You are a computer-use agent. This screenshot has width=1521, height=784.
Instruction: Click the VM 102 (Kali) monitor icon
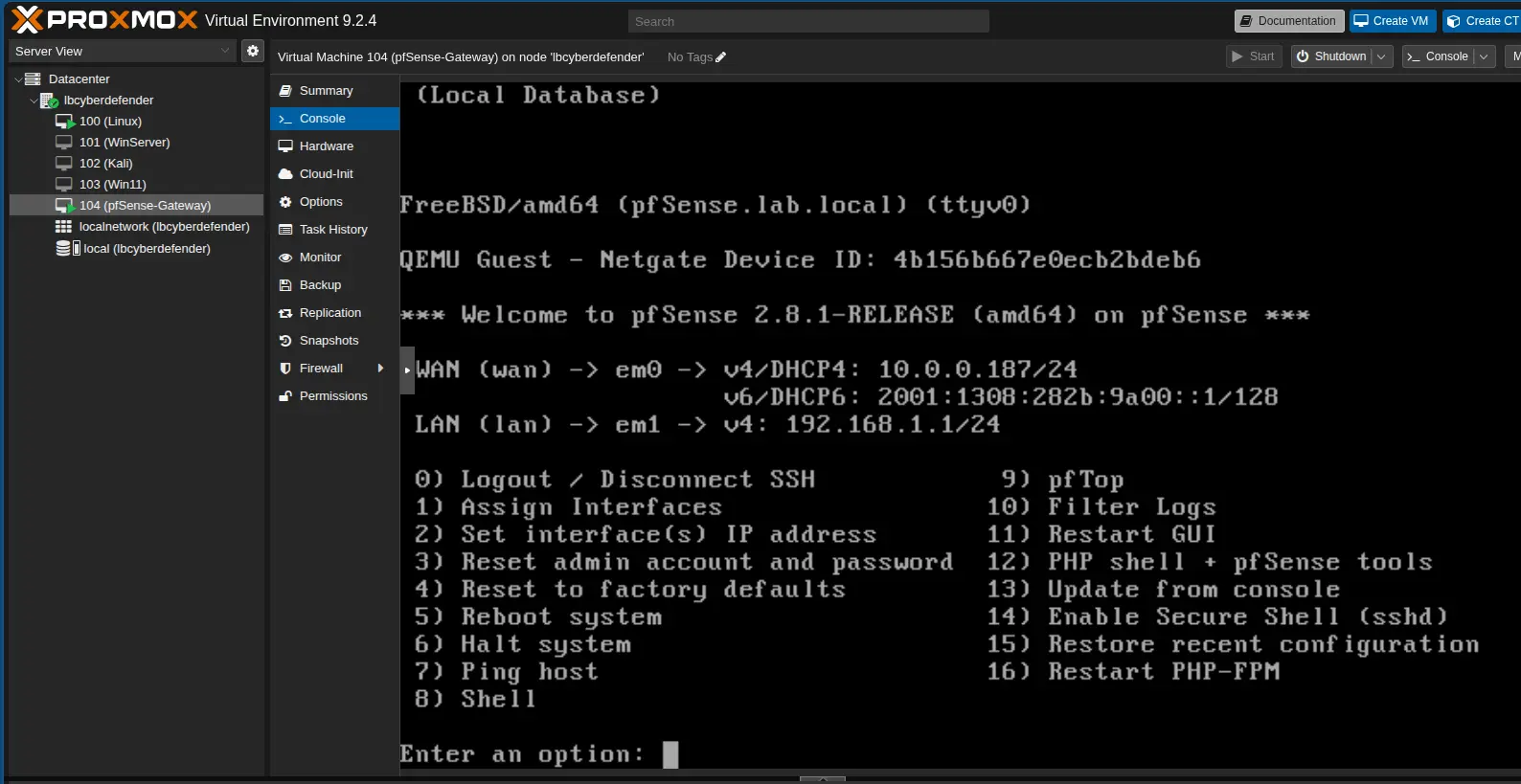[64, 163]
